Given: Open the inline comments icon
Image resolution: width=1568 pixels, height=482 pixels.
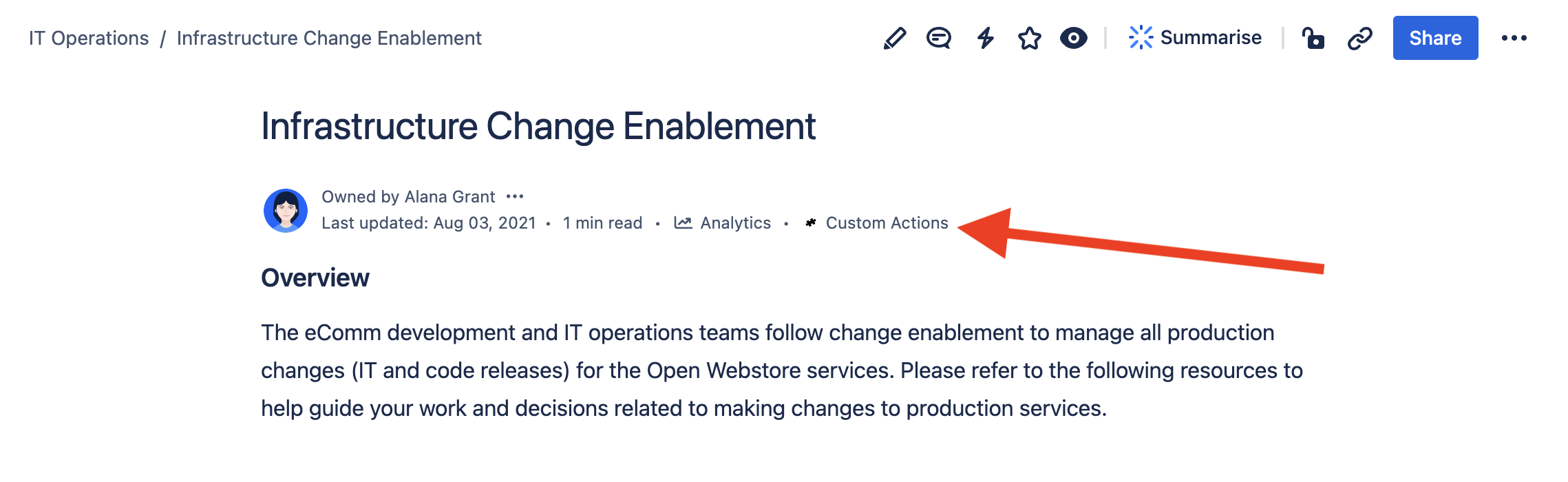Looking at the screenshot, I should (x=939, y=38).
